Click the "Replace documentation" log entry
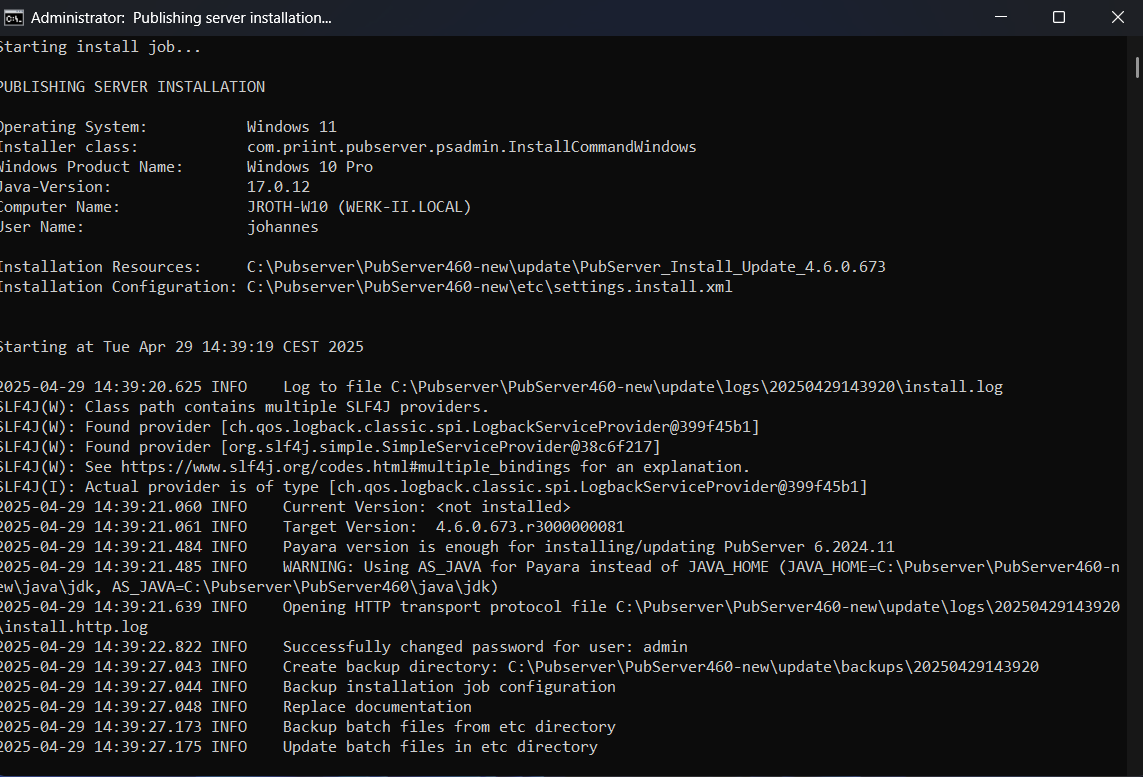This screenshot has height=777, width=1143. pos(377,707)
